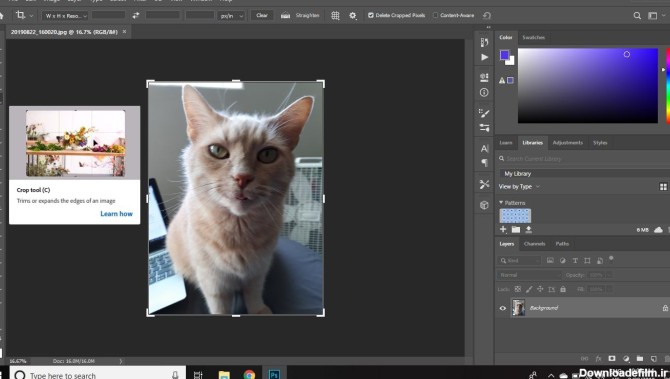Filter layers by pixel layers icon
Viewport: 670px width, 379px height.
550,261
